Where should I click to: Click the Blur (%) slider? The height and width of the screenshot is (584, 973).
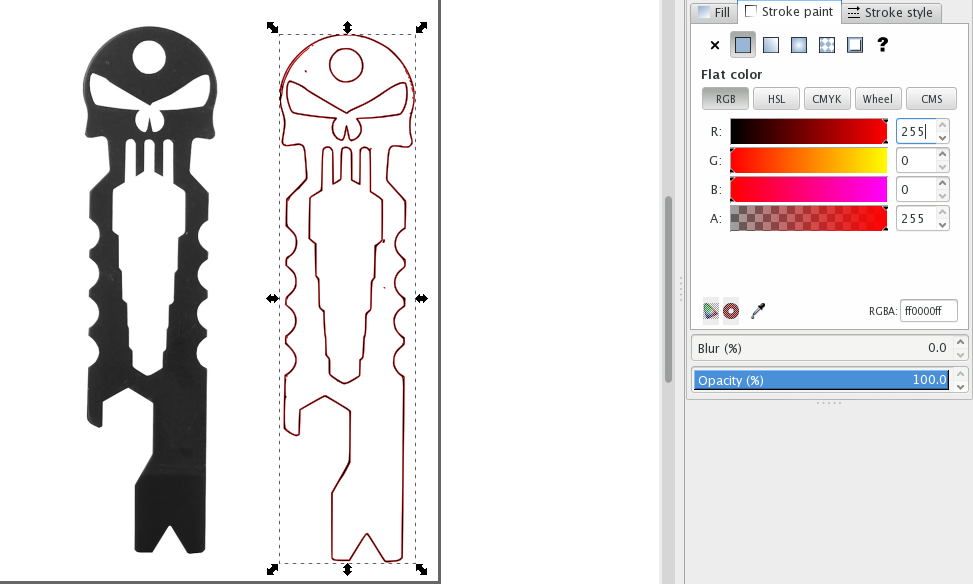point(822,348)
